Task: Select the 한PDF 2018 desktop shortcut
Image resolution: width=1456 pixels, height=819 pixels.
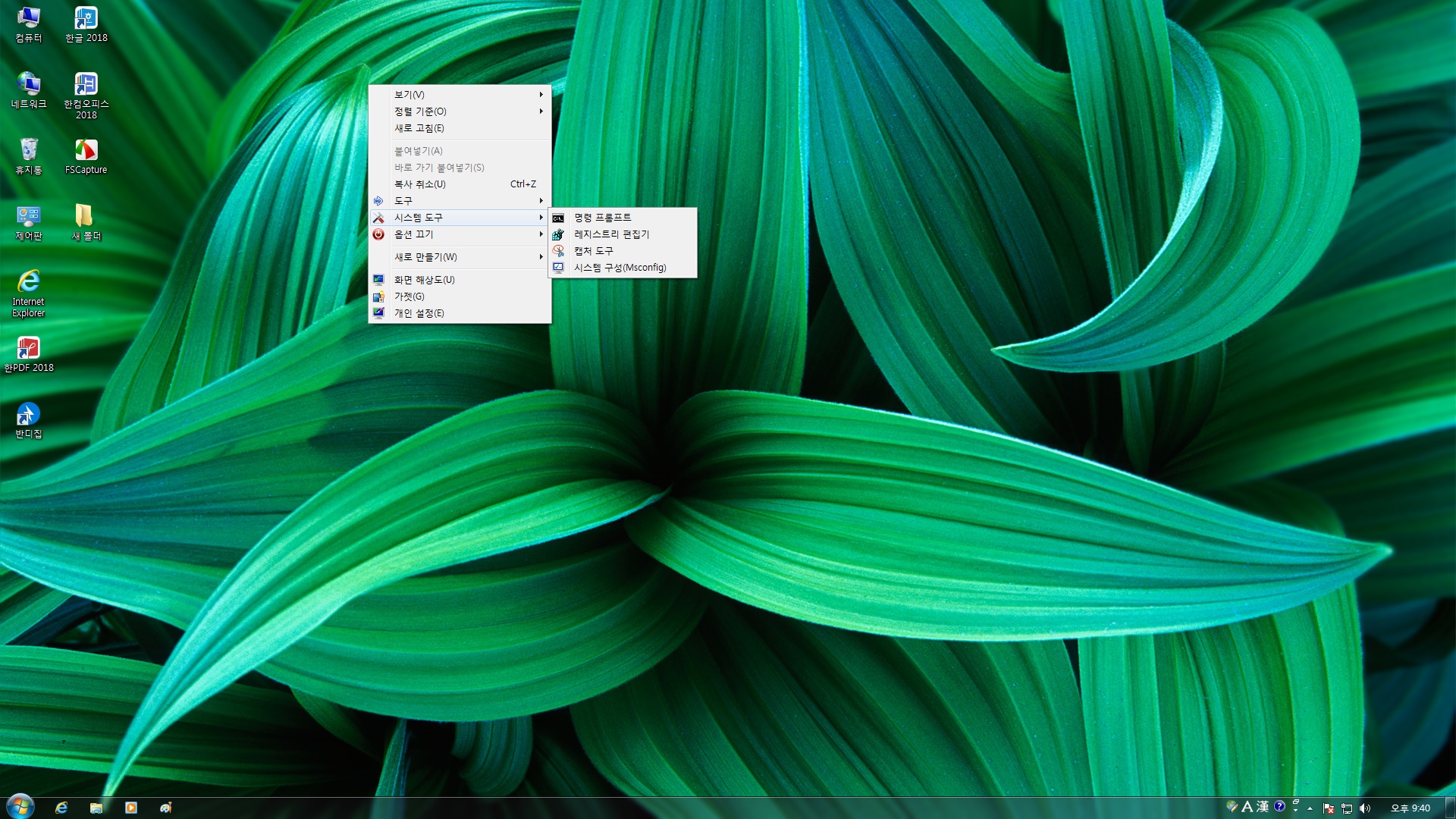Action: pyautogui.click(x=29, y=354)
